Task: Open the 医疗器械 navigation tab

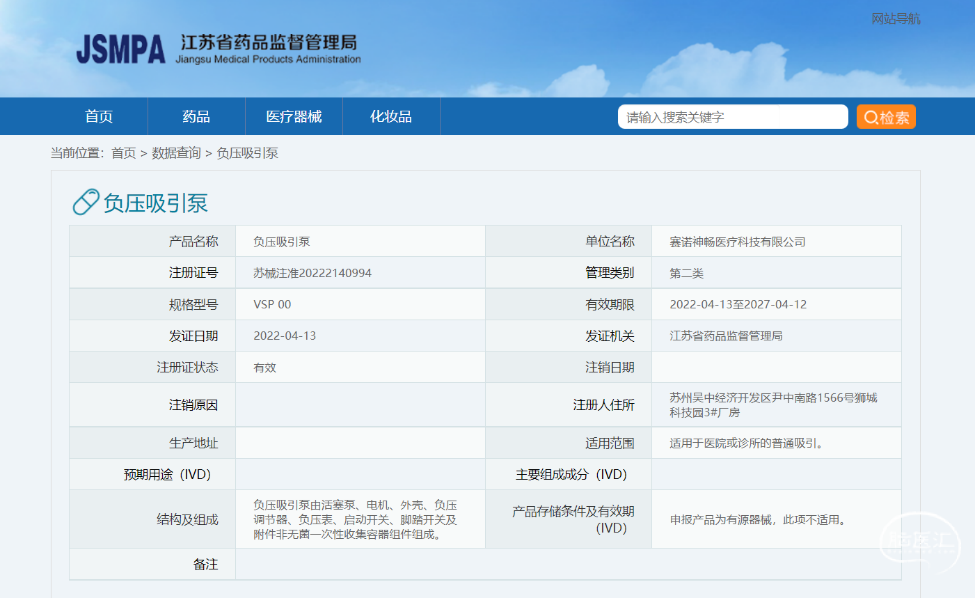Action: [293, 117]
